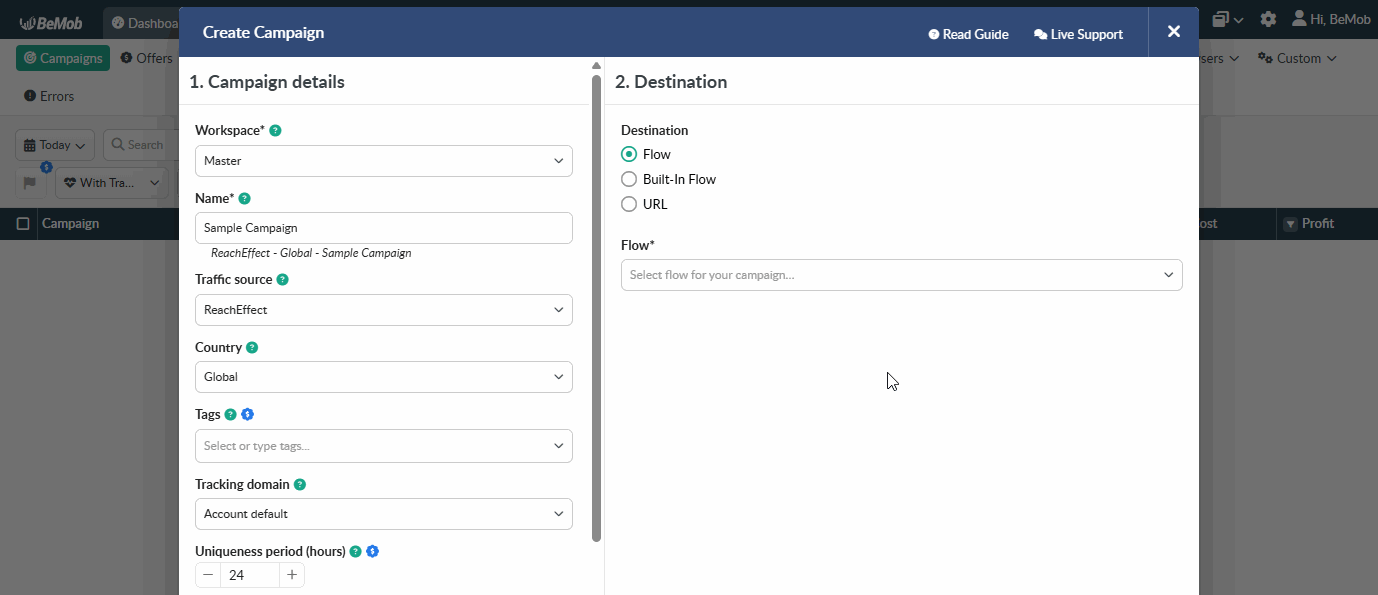This screenshot has width=1378, height=595.
Task: Open the With Traffic filter dropdown
Action: [x=110, y=183]
